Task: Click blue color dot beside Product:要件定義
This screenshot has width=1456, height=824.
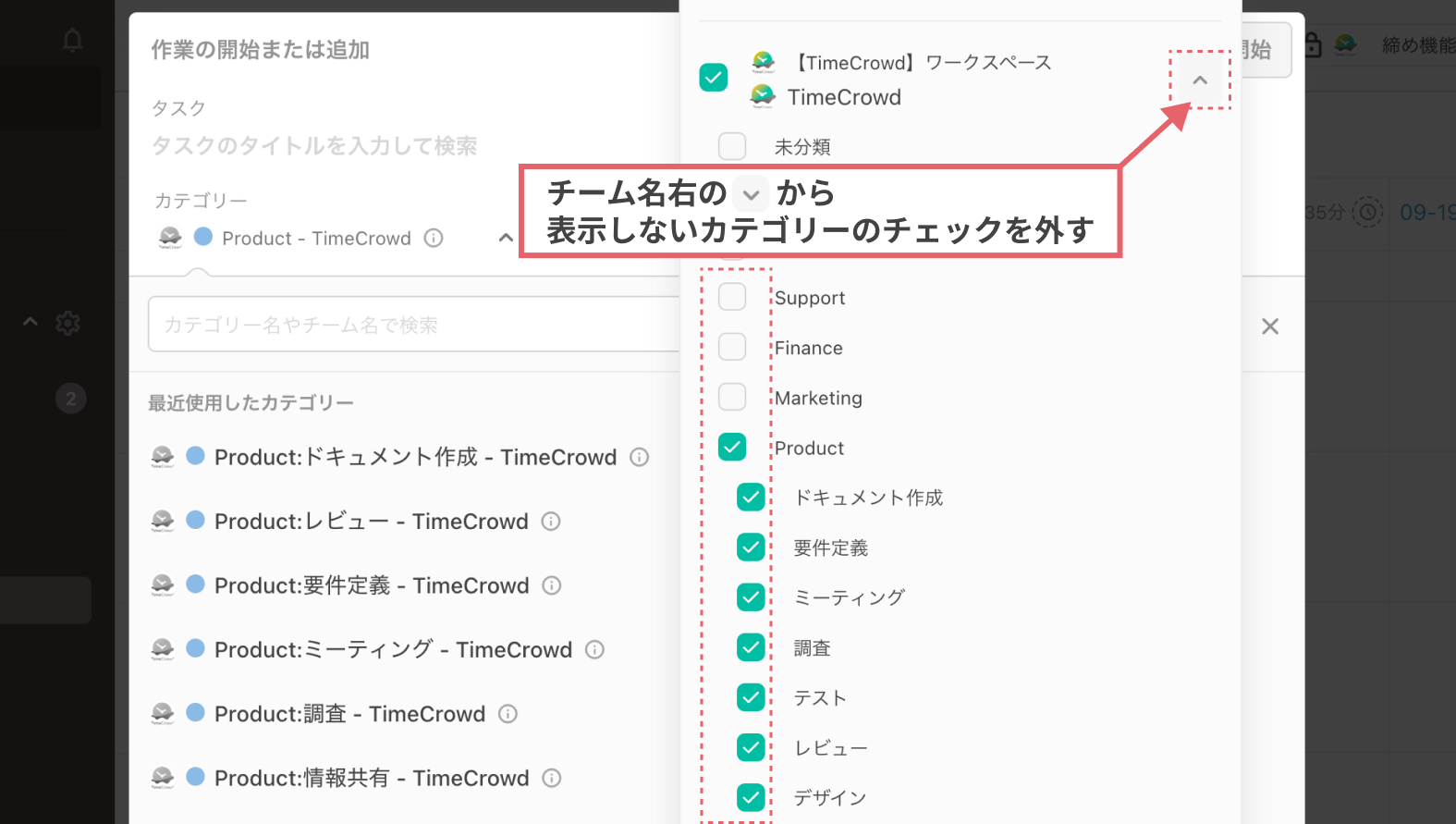Action: point(195,584)
